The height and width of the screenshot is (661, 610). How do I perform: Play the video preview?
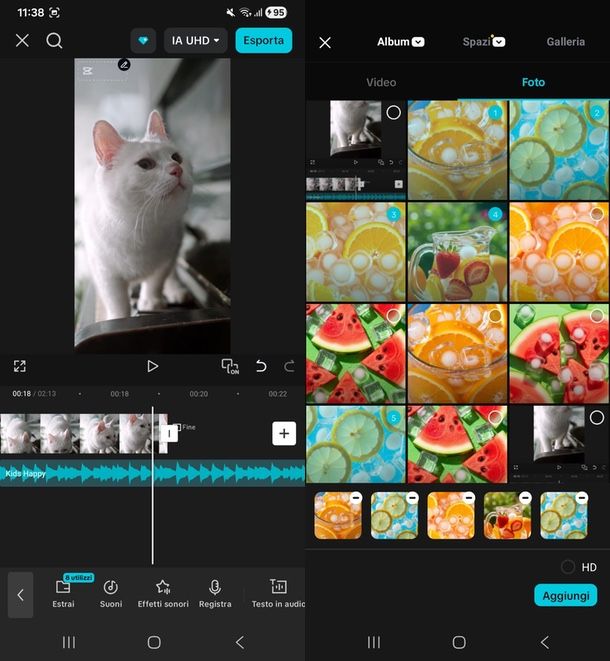tap(152, 366)
